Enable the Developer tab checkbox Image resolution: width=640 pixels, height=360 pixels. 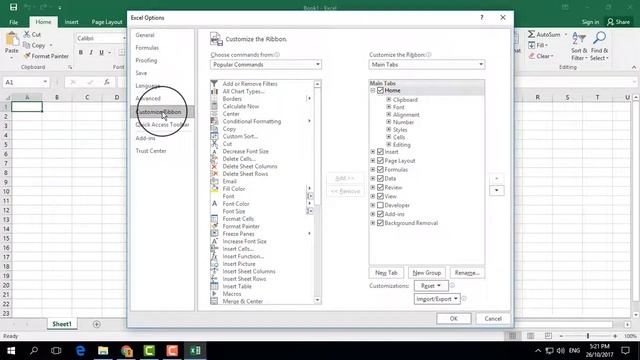[380, 205]
